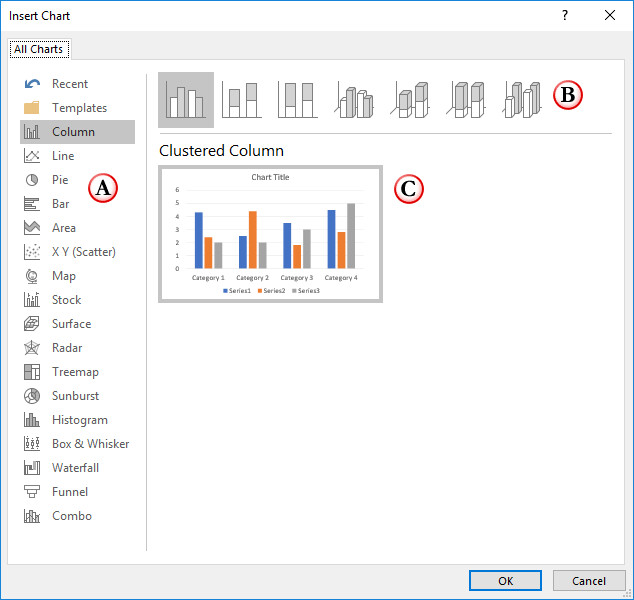The width and height of the screenshot is (634, 600).
Task: Click the Stock chart icon
Action: pyautogui.click(x=32, y=300)
